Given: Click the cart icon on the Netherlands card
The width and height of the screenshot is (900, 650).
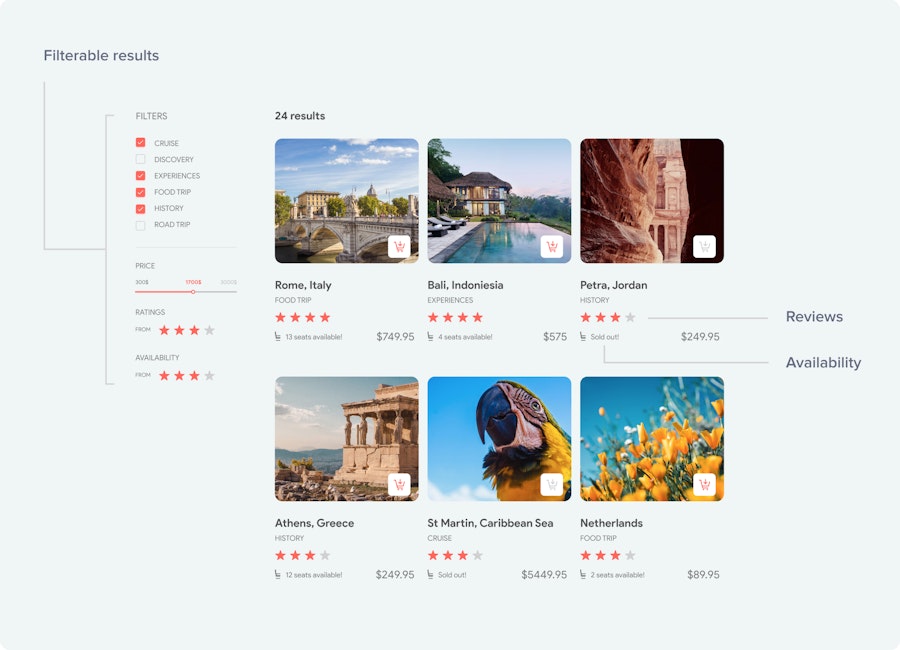Looking at the screenshot, I should [705, 484].
